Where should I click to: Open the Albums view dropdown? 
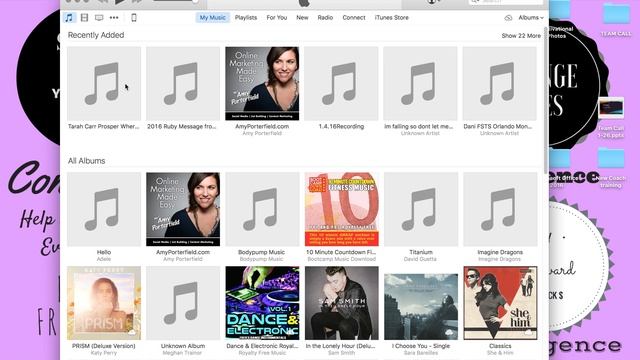click(x=531, y=18)
